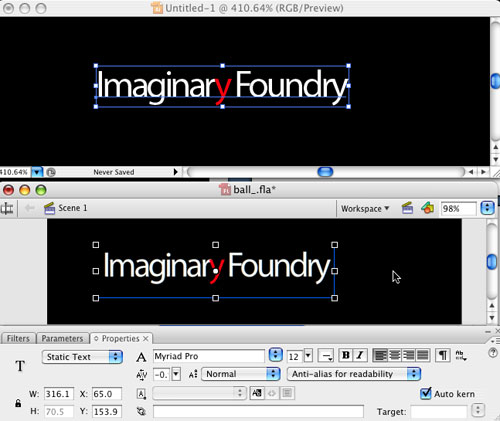This screenshot has width=500, height=421.
Task: Open the letter spacing slider arrow
Action: point(176,374)
